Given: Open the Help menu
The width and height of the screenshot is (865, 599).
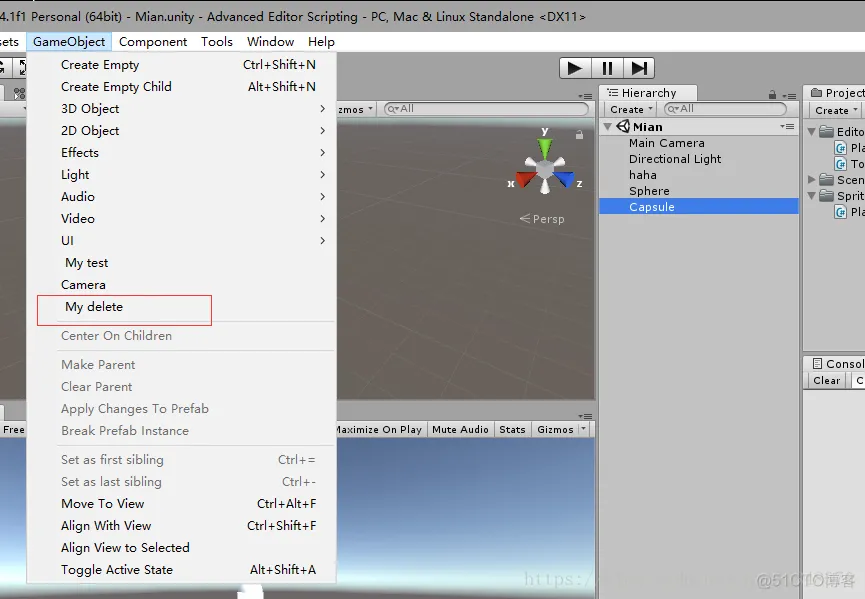Looking at the screenshot, I should 321,42.
